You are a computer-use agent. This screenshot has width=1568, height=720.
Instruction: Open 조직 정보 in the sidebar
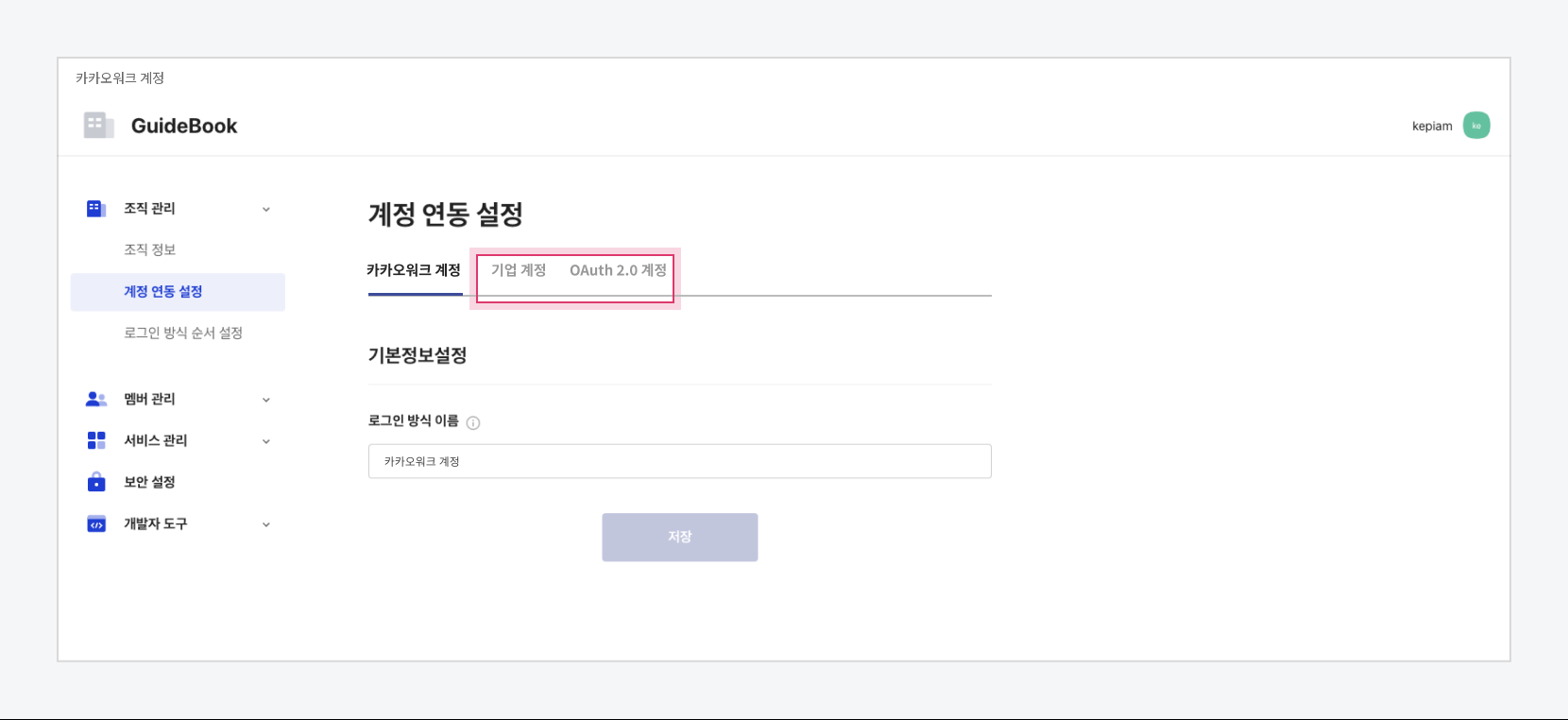click(150, 249)
